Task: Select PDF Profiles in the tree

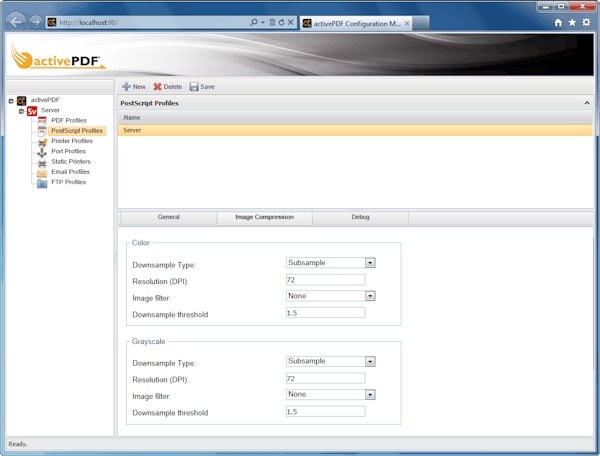Action: (x=69, y=121)
